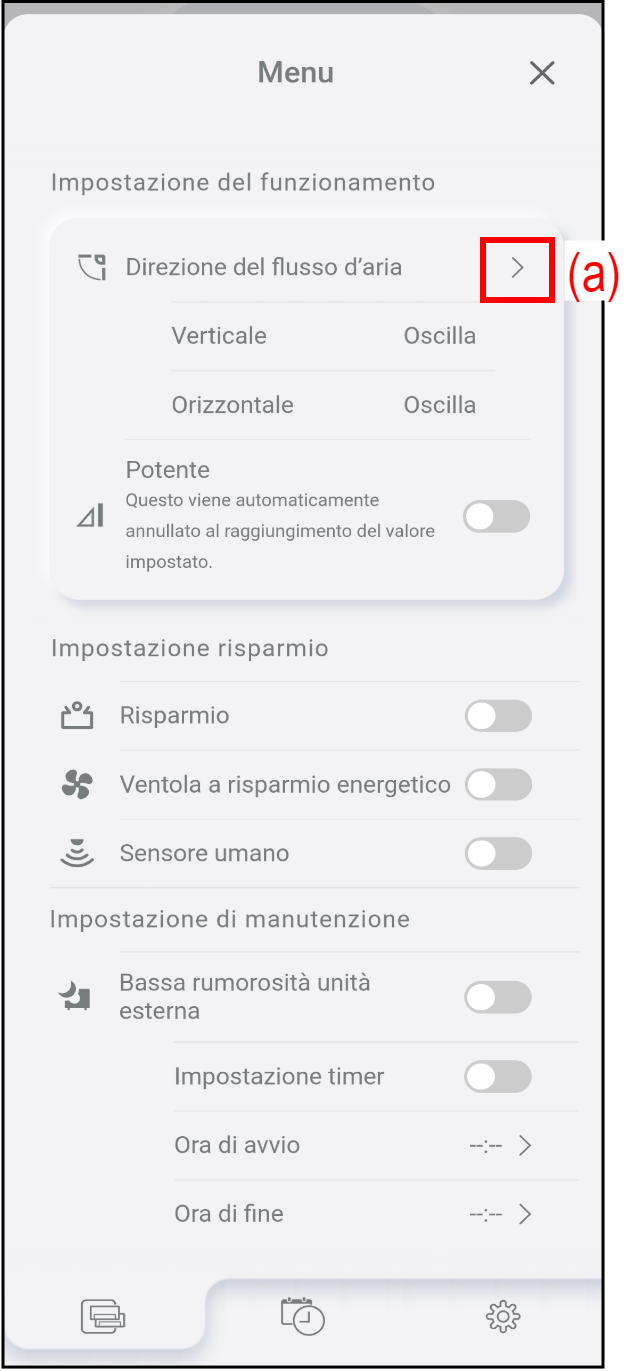The width and height of the screenshot is (628, 1371).
Task: Click the Risparmio economy icon
Action: [77, 716]
